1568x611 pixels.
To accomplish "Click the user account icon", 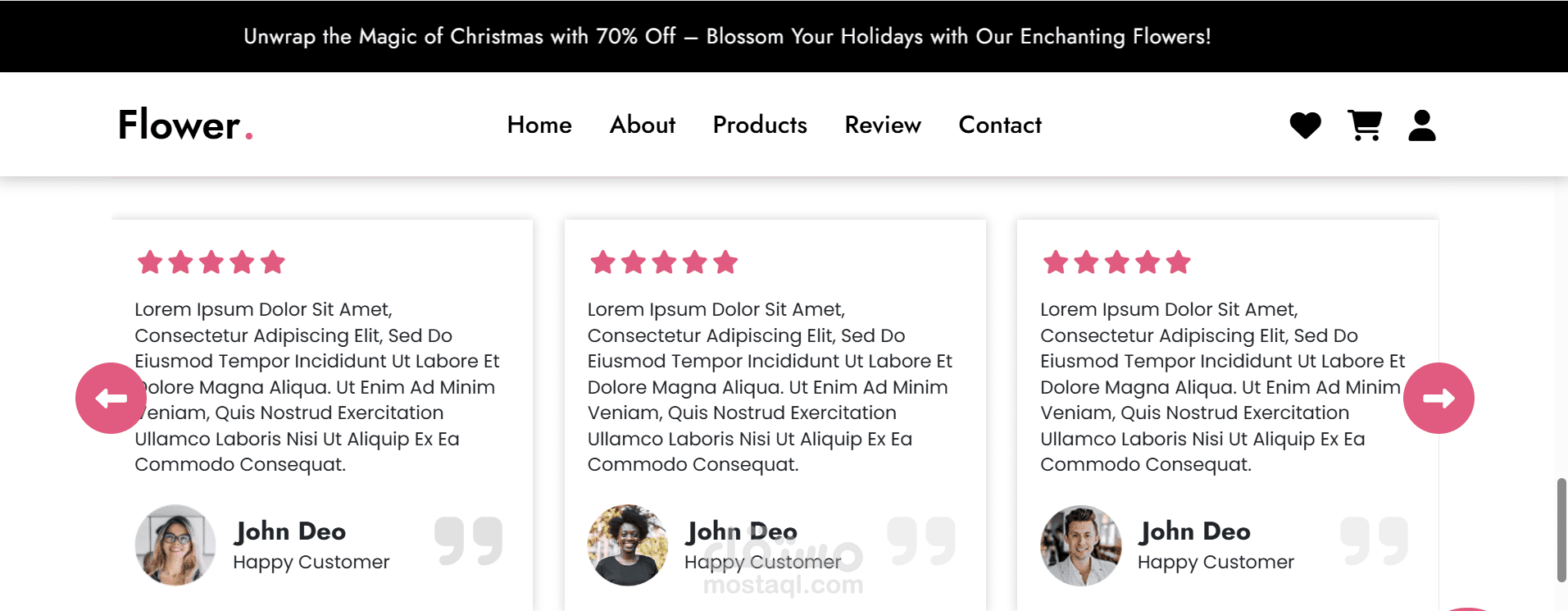I will point(1422,125).
